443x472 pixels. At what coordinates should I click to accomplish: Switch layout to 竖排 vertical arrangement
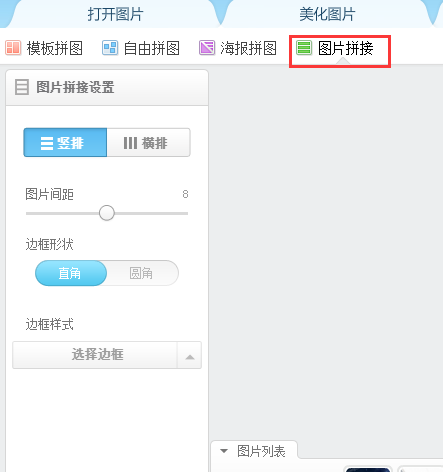coord(65,142)
